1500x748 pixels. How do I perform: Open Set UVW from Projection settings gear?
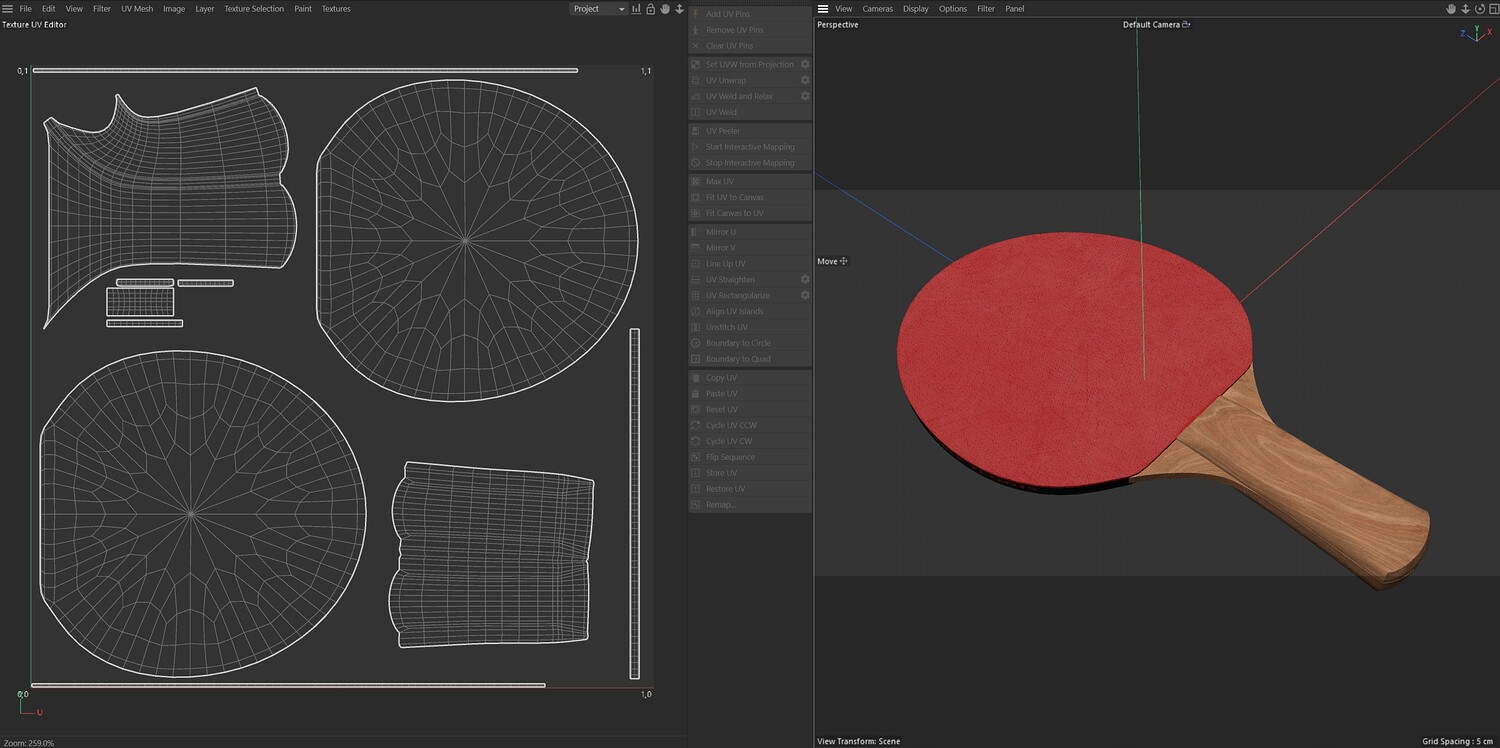(x=805, y=64)
